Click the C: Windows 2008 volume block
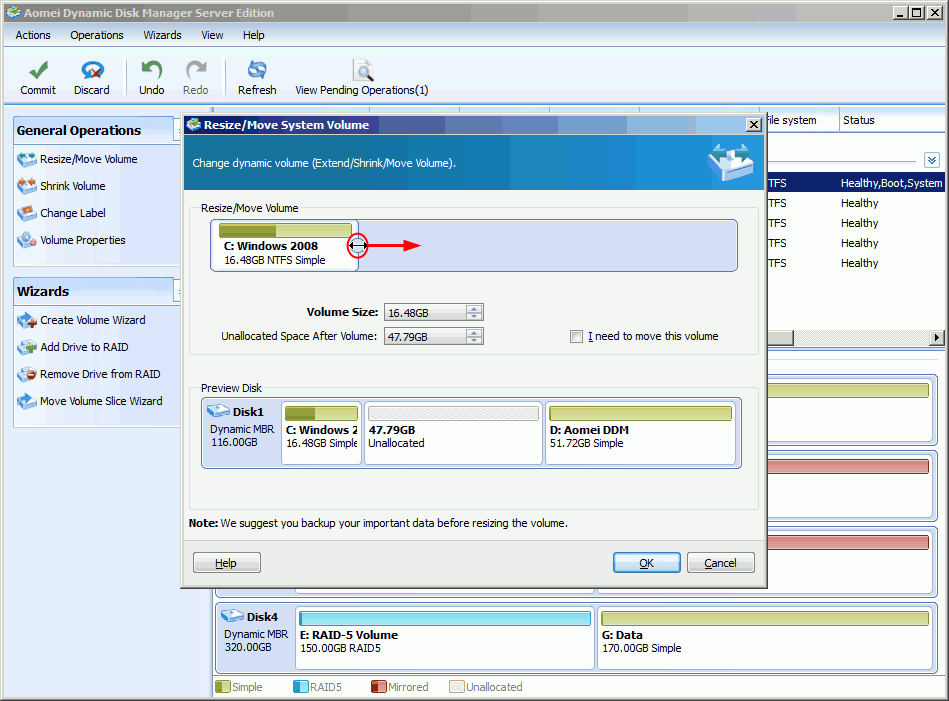This screenshot has height=701, width=949. [284, 245]
